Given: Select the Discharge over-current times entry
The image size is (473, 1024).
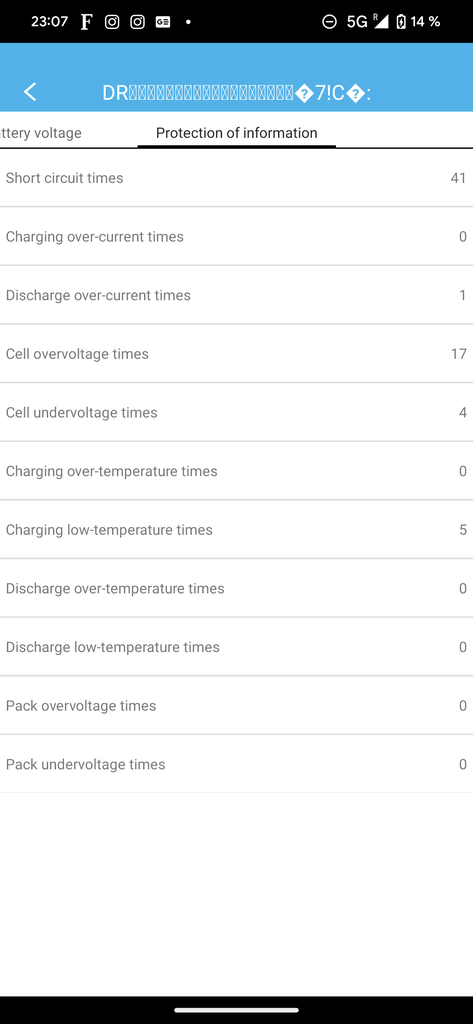Looking at the screenshot, I should pos(236,295).
